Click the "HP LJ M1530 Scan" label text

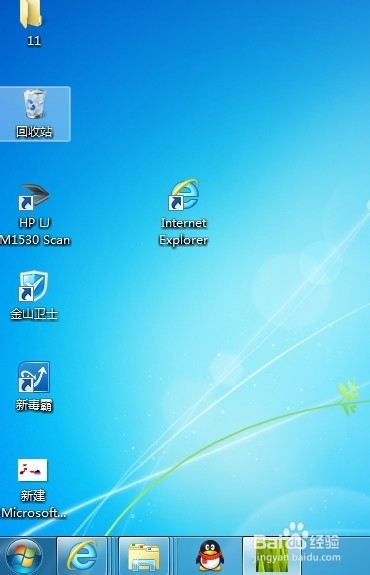point(35,231)
